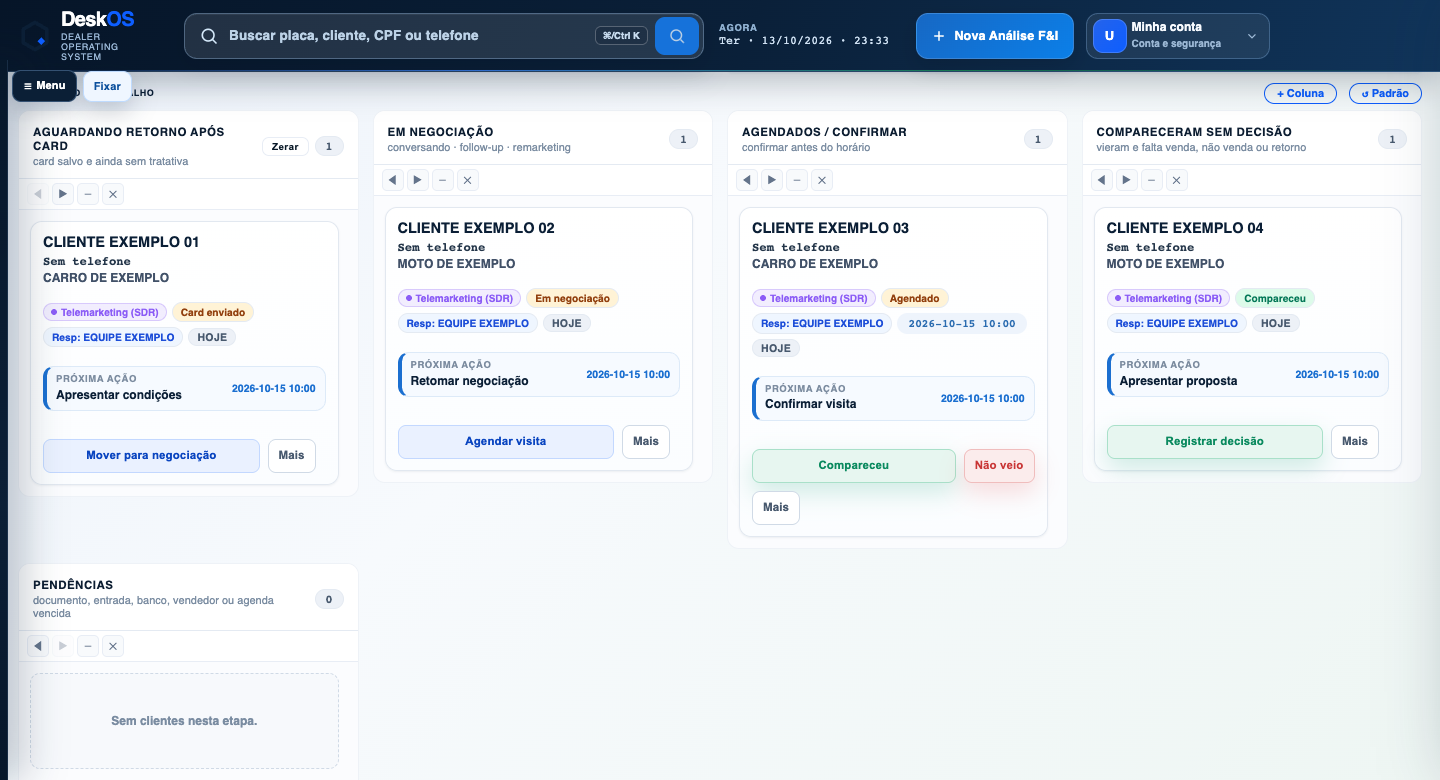Move Em Negociação column left
The width and height of the screenshot is (1440, 780).
[393, 180]
